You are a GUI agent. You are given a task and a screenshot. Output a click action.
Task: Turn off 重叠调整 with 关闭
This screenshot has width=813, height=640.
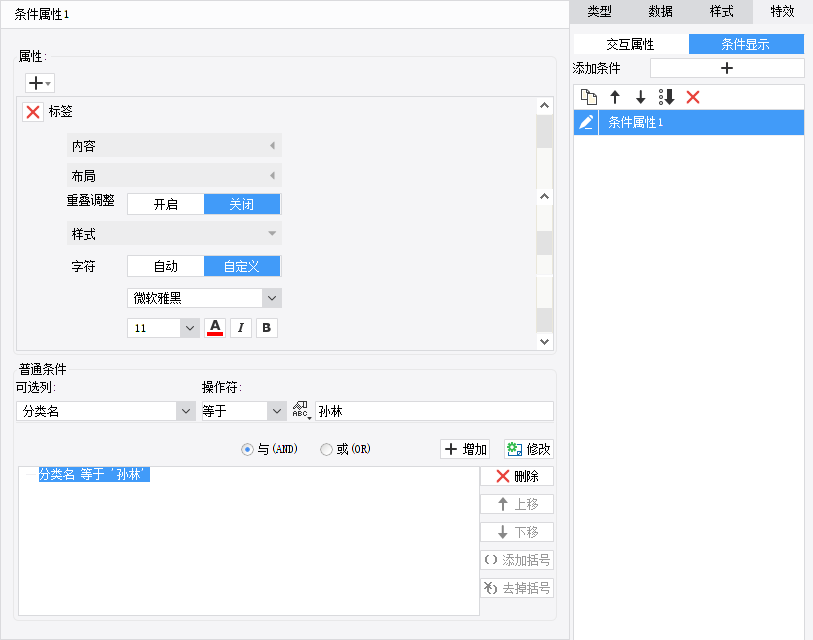tap(242, 204)
